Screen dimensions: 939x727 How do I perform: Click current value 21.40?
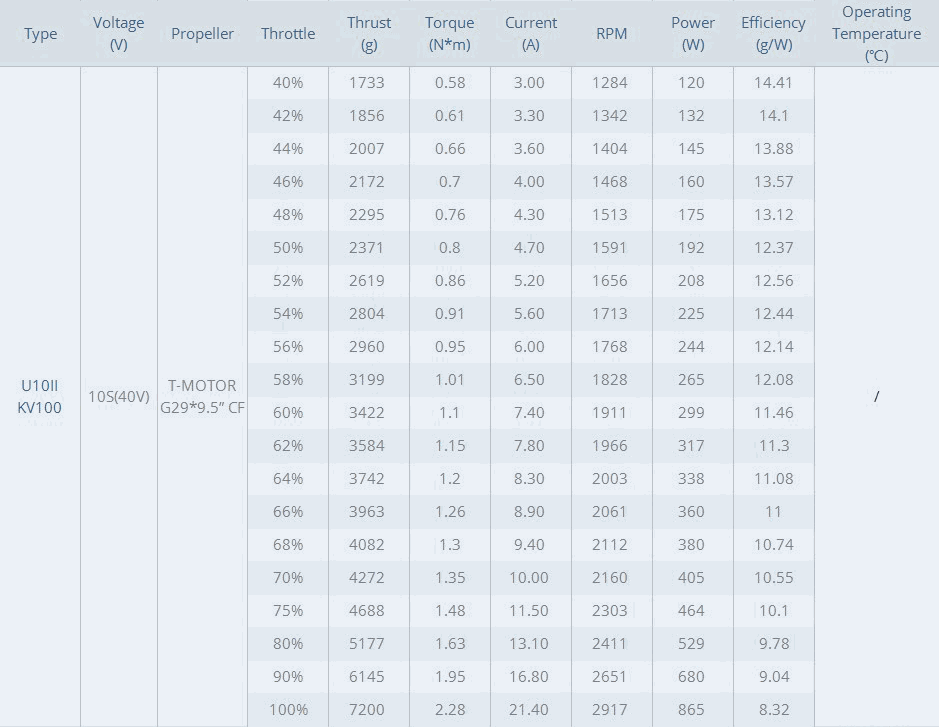tap(529, 710)
